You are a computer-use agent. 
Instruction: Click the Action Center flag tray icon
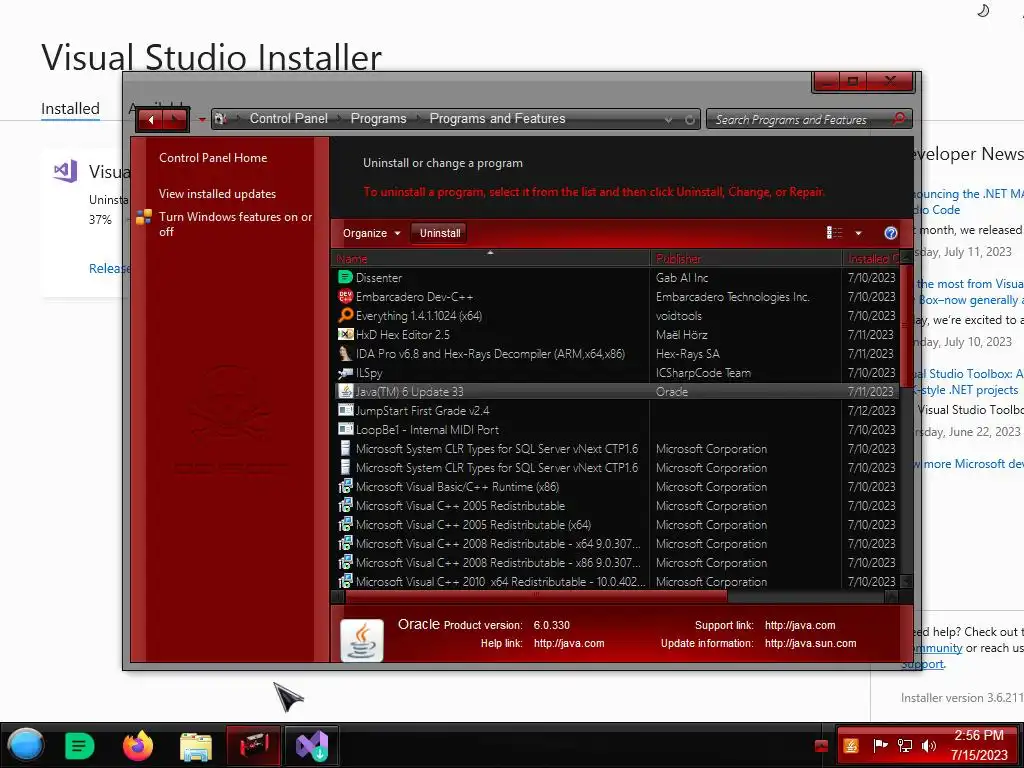880,745
